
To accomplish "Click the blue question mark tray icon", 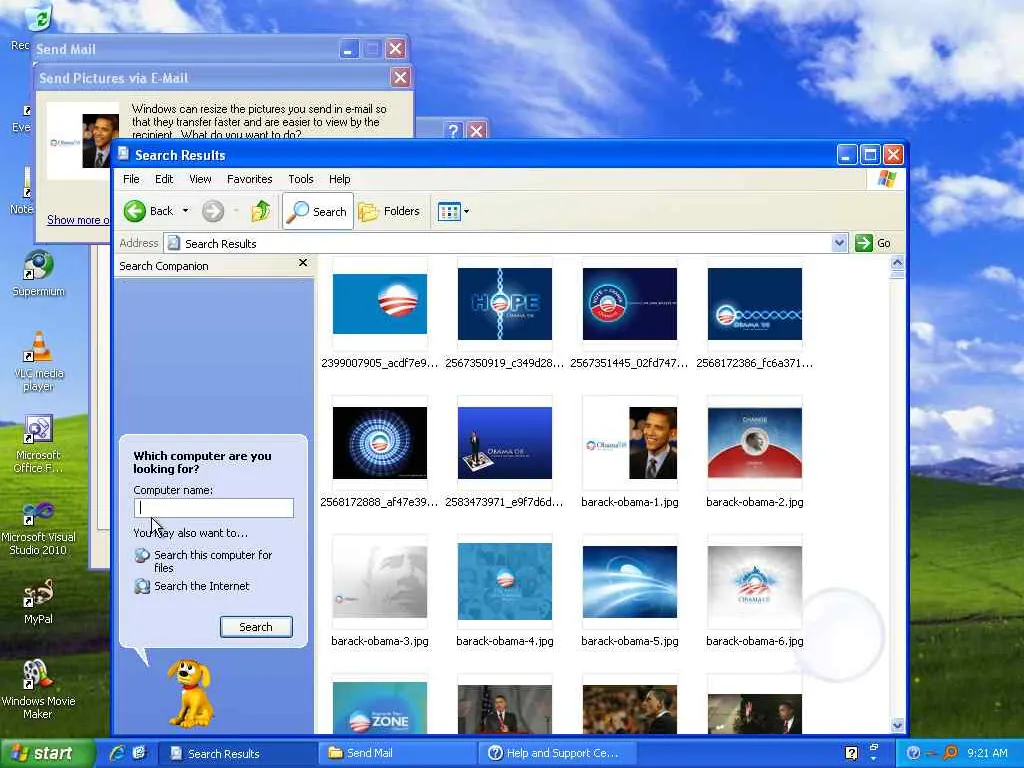I will click(913, 753).
